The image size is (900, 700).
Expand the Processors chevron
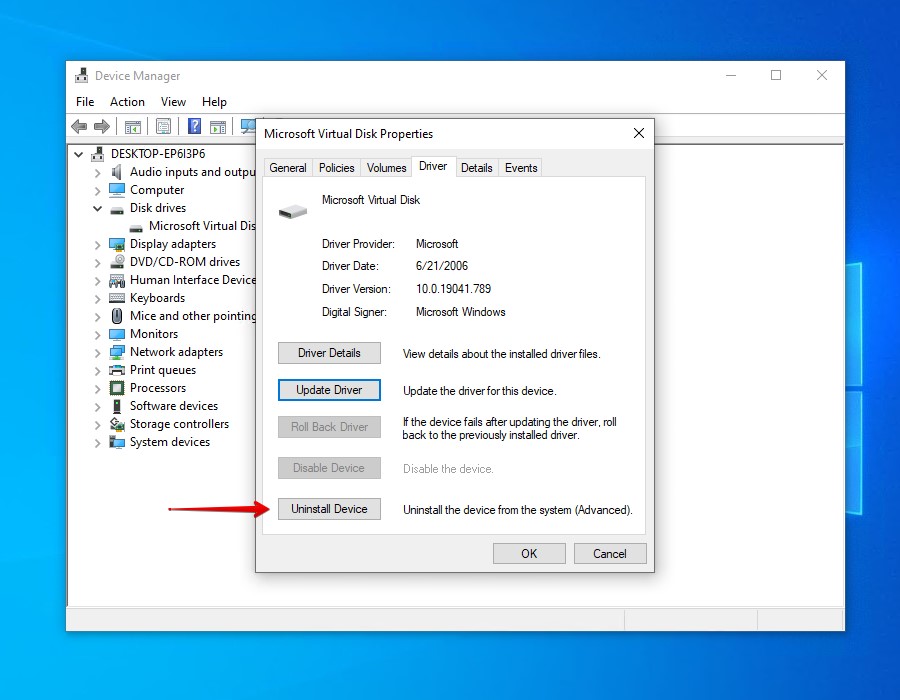[x=98, y=389]
